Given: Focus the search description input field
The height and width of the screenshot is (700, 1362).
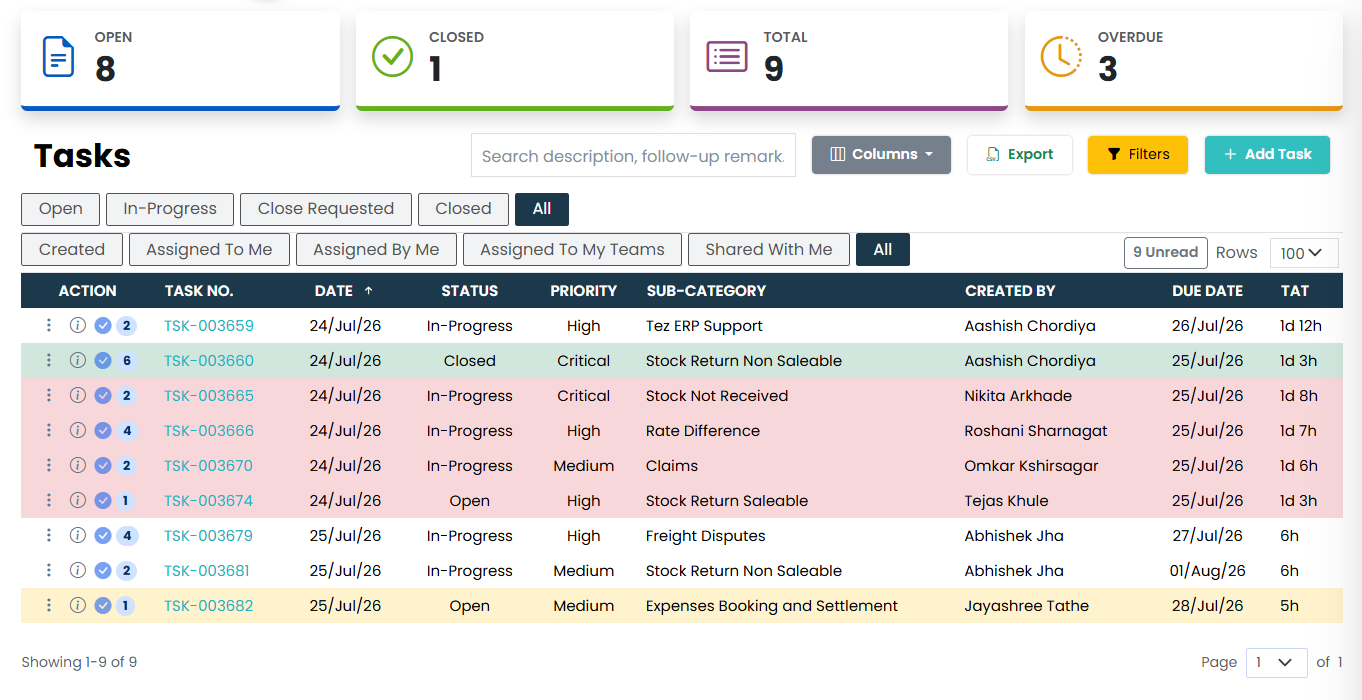Looking at the screenshot, I should pyautogui.click(x=633, y=155).
